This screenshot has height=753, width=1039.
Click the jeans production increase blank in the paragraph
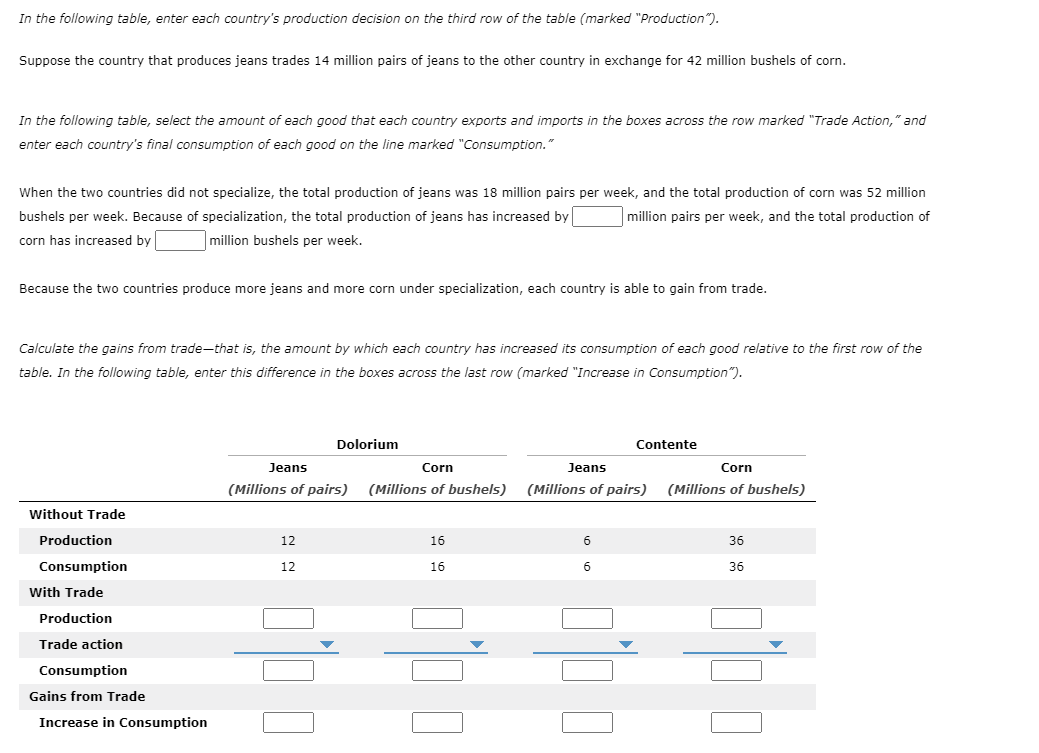(x=597, y=216)
